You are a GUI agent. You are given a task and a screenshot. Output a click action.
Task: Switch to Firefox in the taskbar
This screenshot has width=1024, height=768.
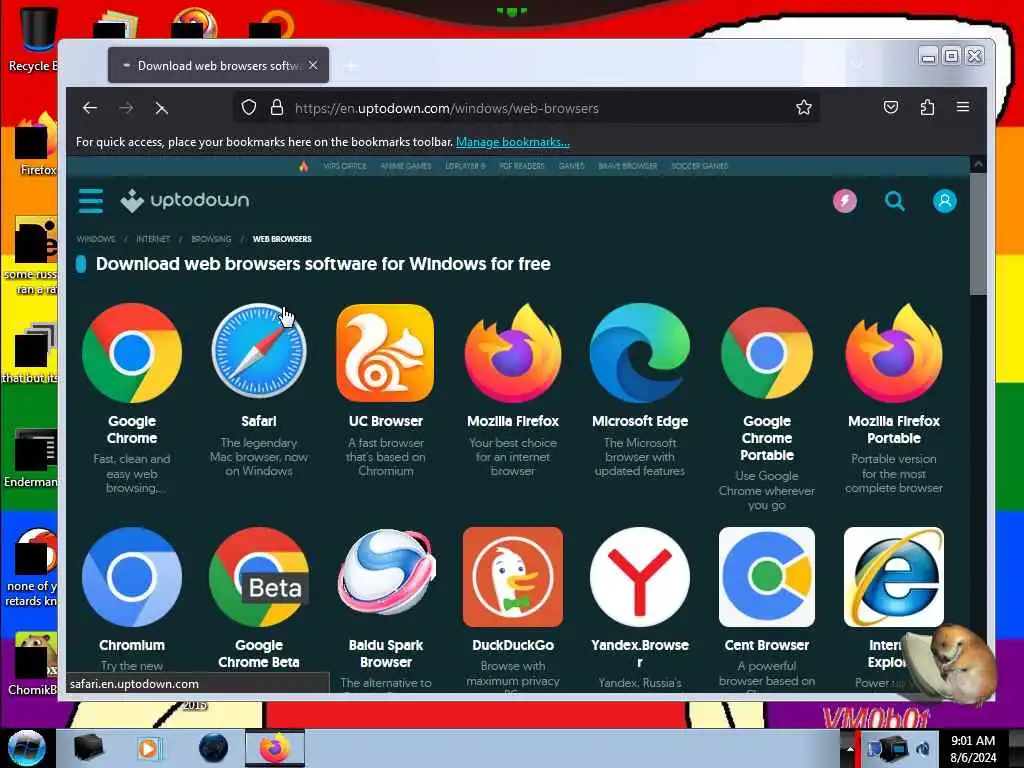click(274, 748)
